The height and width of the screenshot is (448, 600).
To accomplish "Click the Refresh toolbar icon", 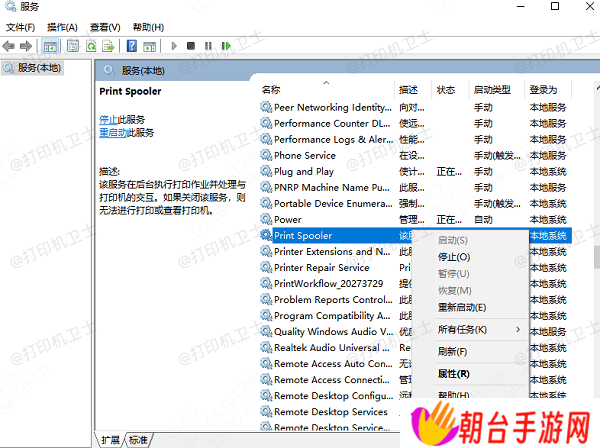I will (91, 46).
